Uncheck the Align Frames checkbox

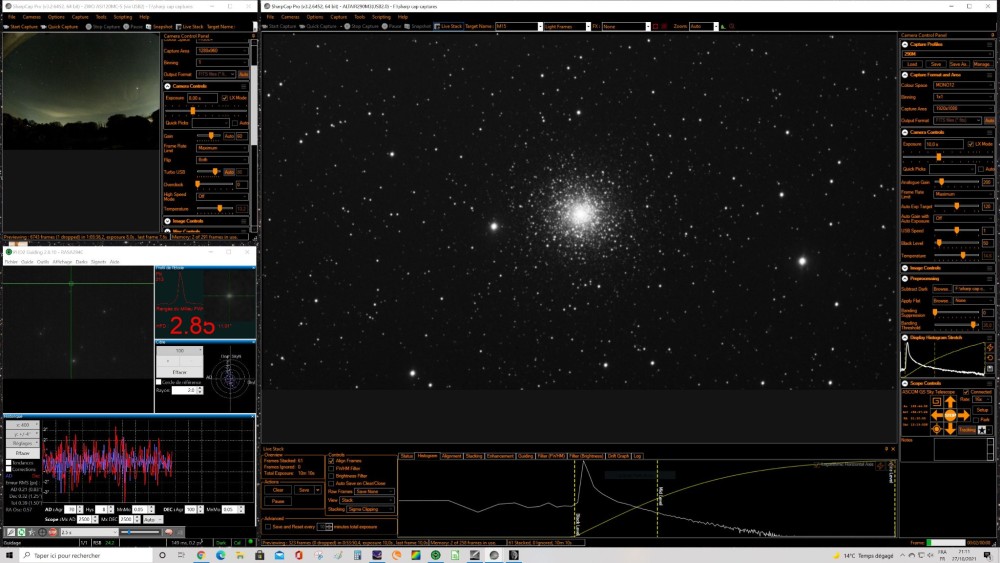pyautogui.click(x=331, y=461)
